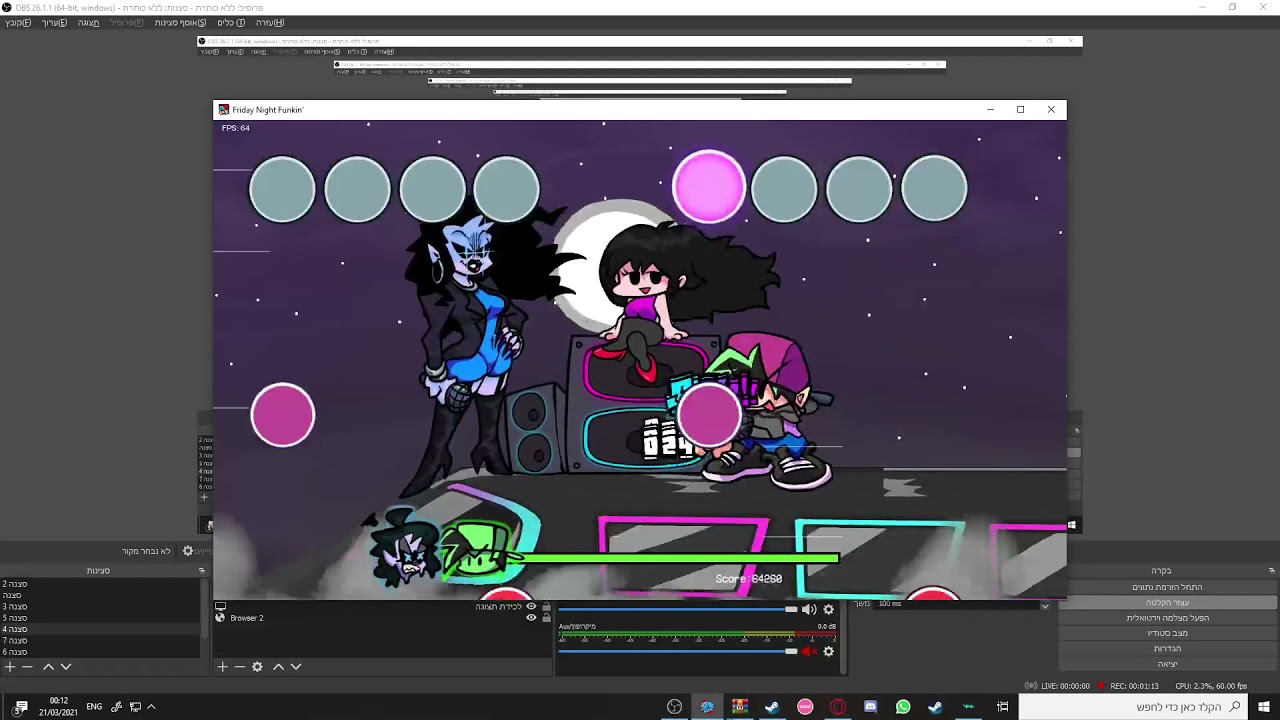The width and height of the screenshot is (1280, 720).
Task: Open Aux microphone settings gear icon
Action: tap(828, 651)
